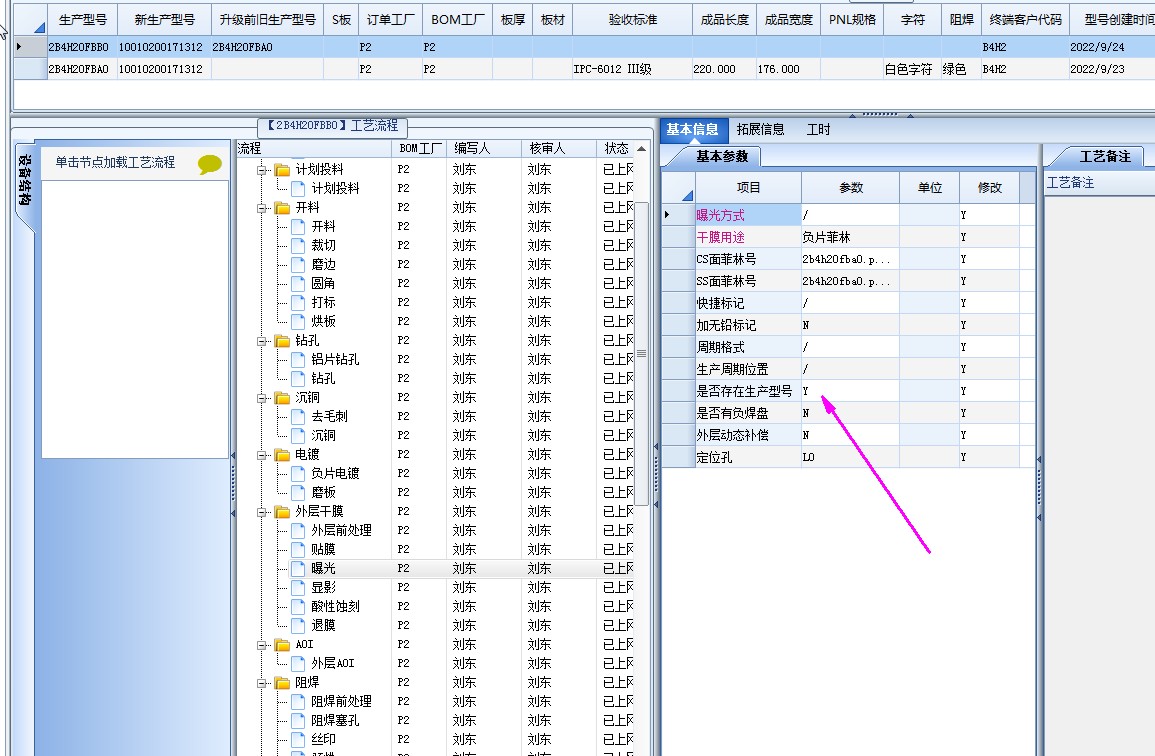Select the 2B4H20FBA0 product row
This screenshot has height=756, width=1155.
583,69
